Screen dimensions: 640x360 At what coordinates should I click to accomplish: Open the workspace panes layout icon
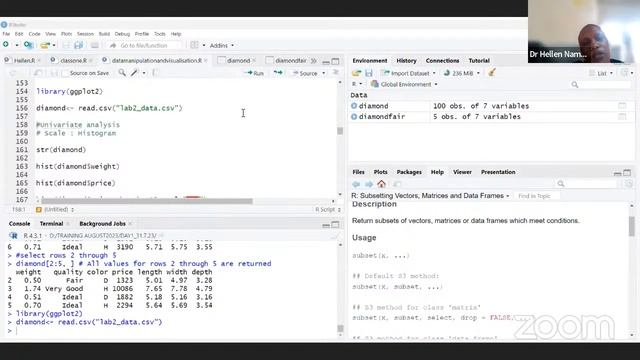click(195, 45)
